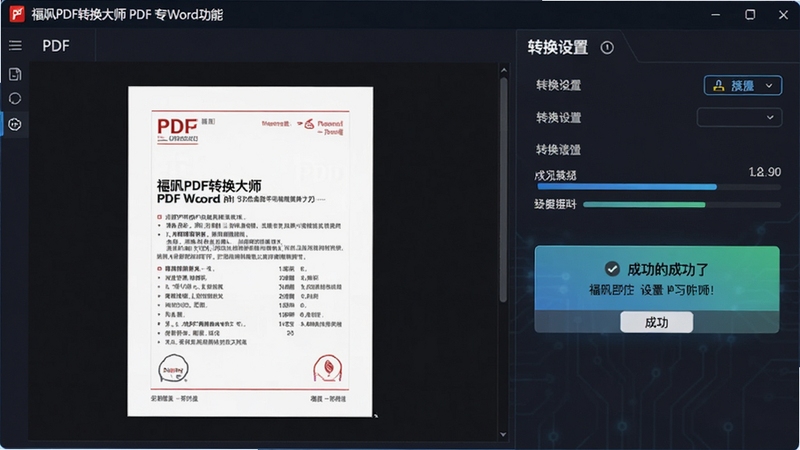This screenshot has height=450, width=800.
Task: Minimize the application window
Action: pos(716,14)
